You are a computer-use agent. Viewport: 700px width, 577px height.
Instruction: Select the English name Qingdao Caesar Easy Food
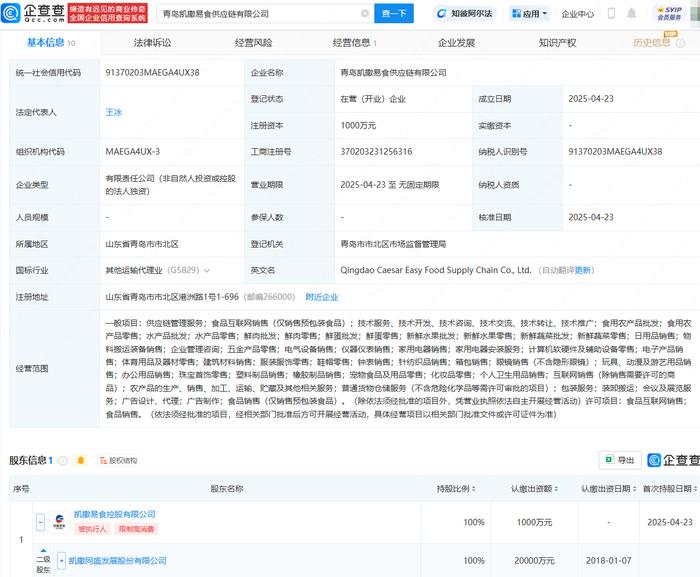click(x=436, y=270)
